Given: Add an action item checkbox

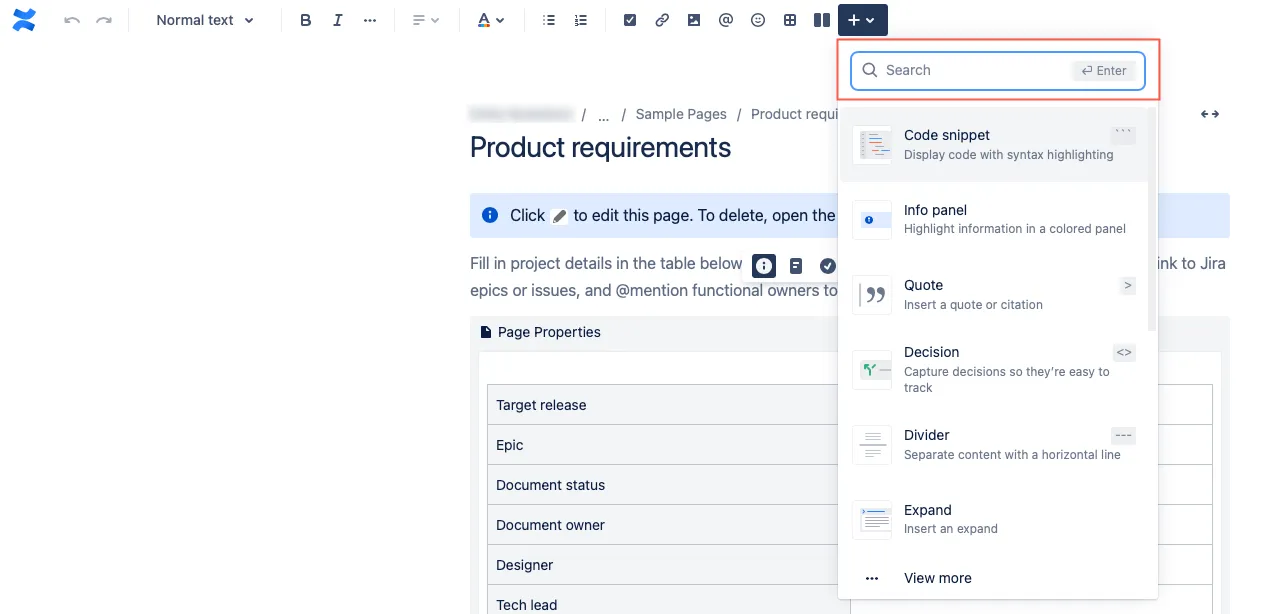Looking at the screenshot, I should [630, 20].
